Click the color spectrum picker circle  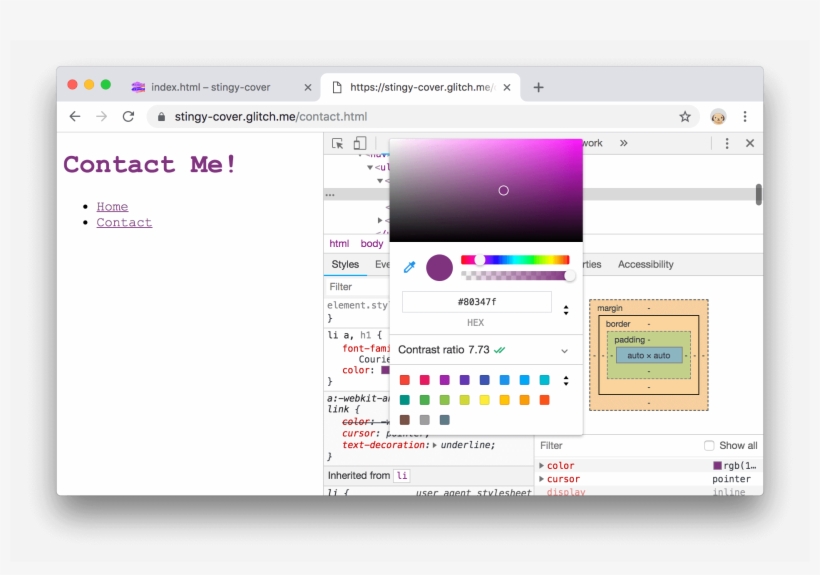tap(504, 191)
